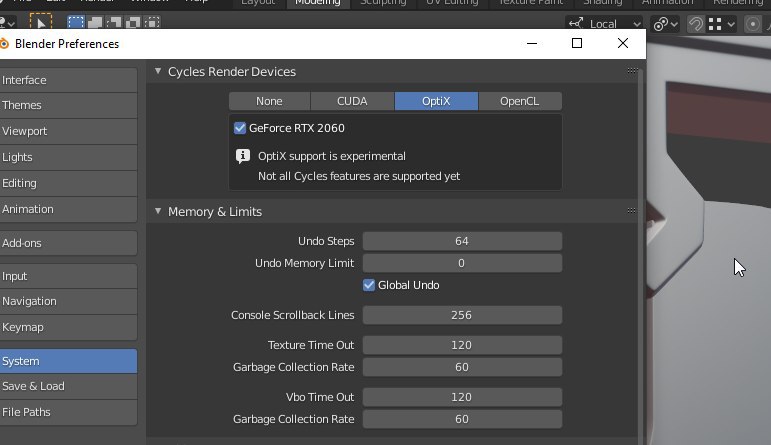The image size is (771, 445).
Task: Choose the 'intersect selection' mode icon
Action: click(152, 23)
